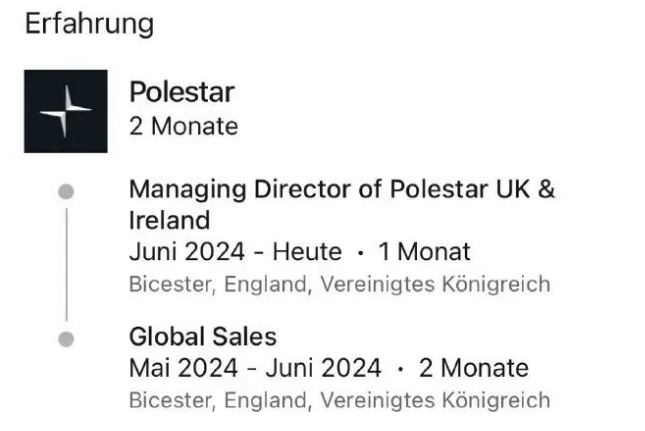Viewport: 645px width, 431px height.
Task: Click the timeline dot beside Global Sales
Action: 66,339
